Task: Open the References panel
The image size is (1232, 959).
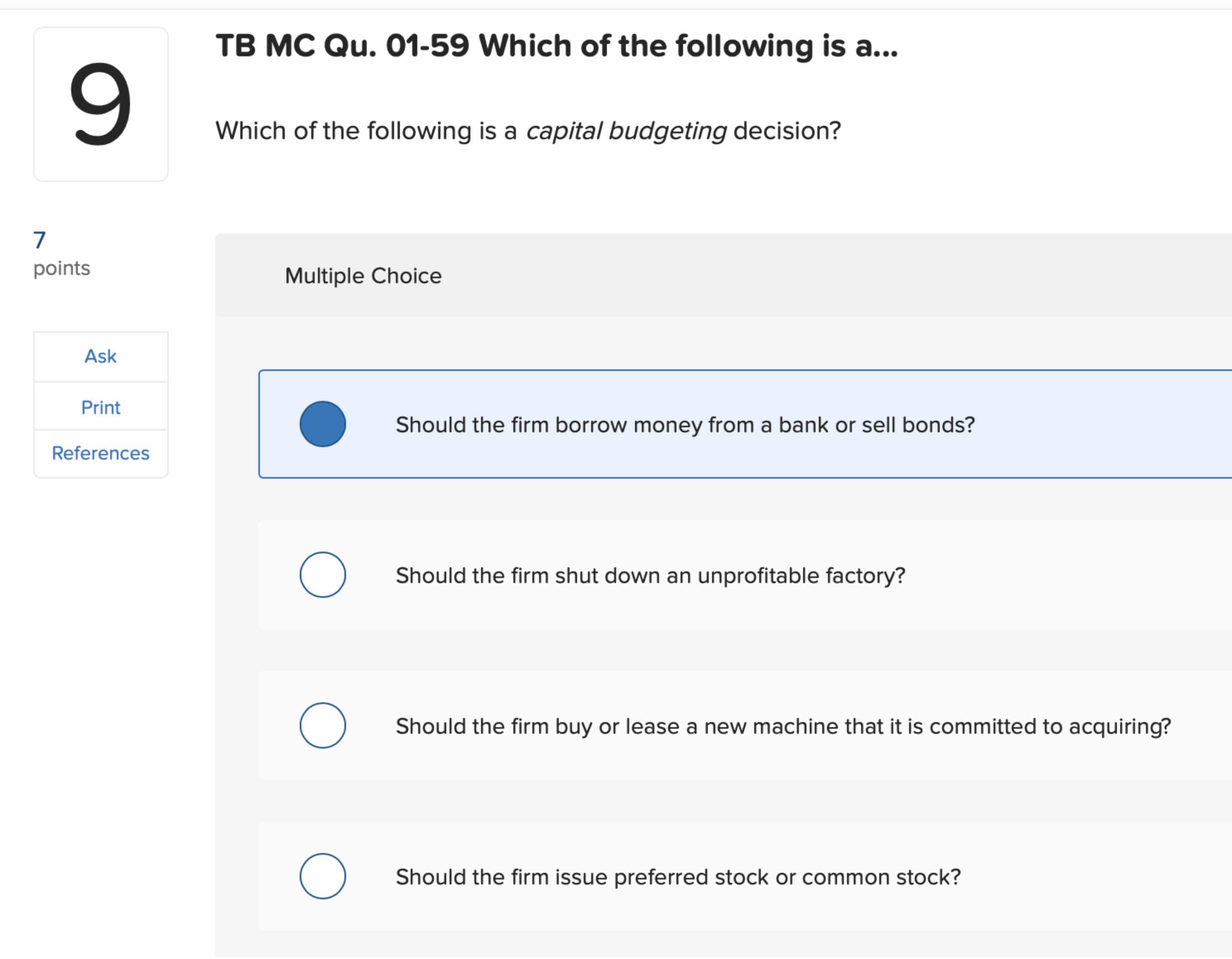Action: coord(101,453)
